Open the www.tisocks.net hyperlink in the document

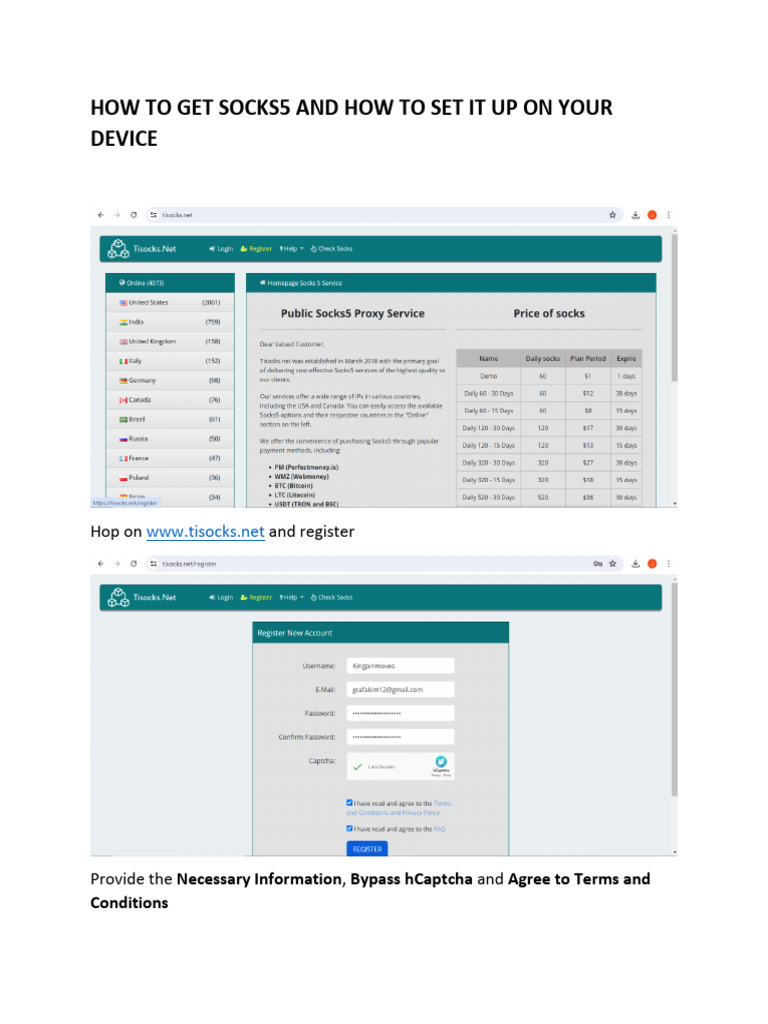click(205, 532)
